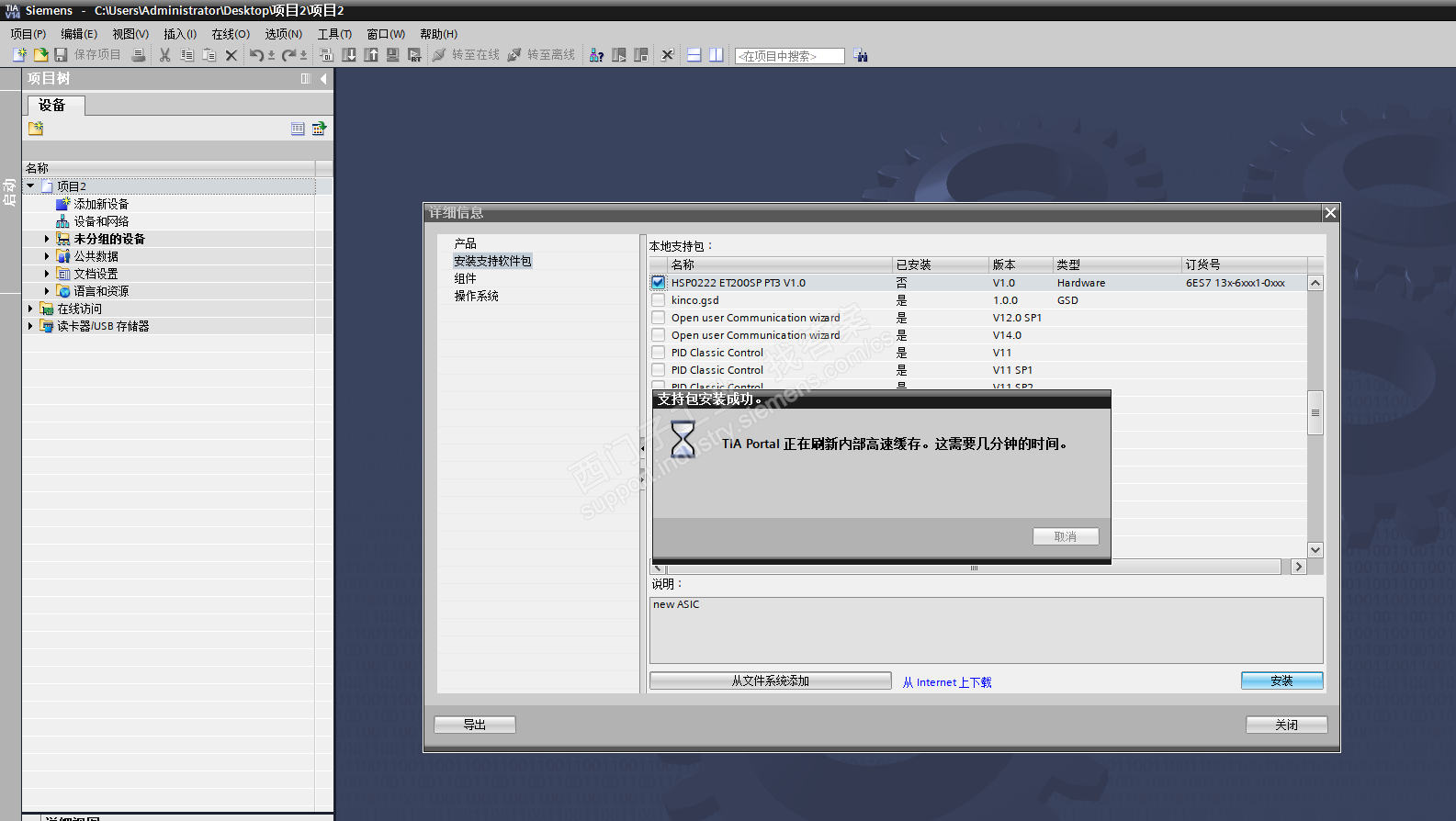
Task: Click the 从文件系统添加 button
Action: [770, 680]
